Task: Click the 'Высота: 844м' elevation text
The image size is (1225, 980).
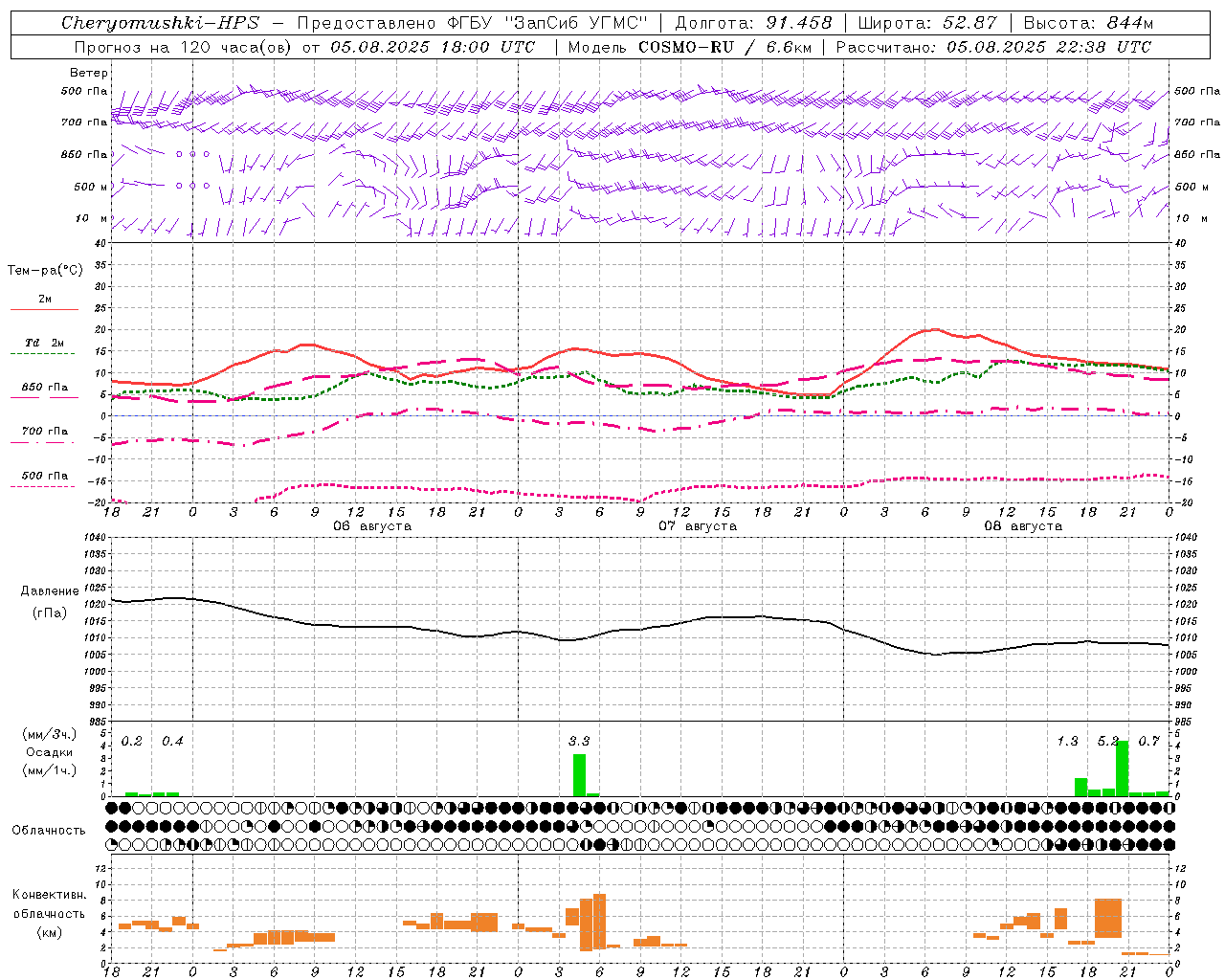Action: 1088,23
